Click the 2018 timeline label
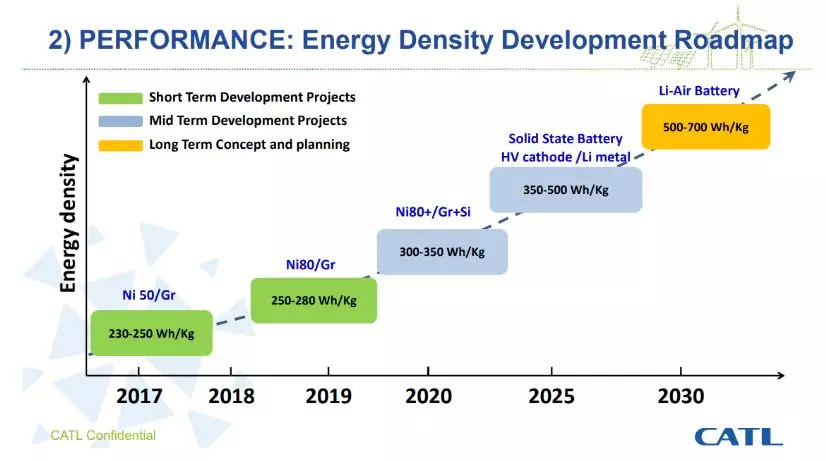Viewport: 826px width, 461px height. click(231, 396)
